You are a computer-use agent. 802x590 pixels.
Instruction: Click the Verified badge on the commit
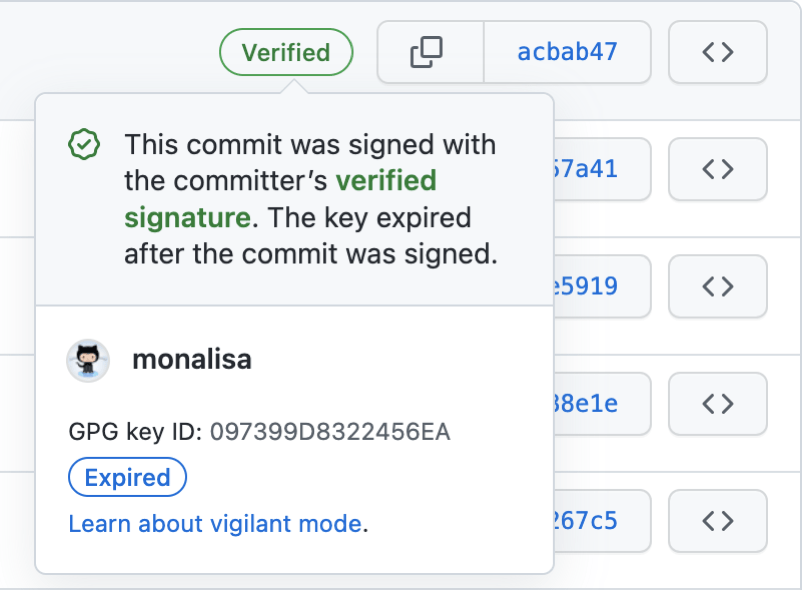pyautogui.click(x=286, y=52)
